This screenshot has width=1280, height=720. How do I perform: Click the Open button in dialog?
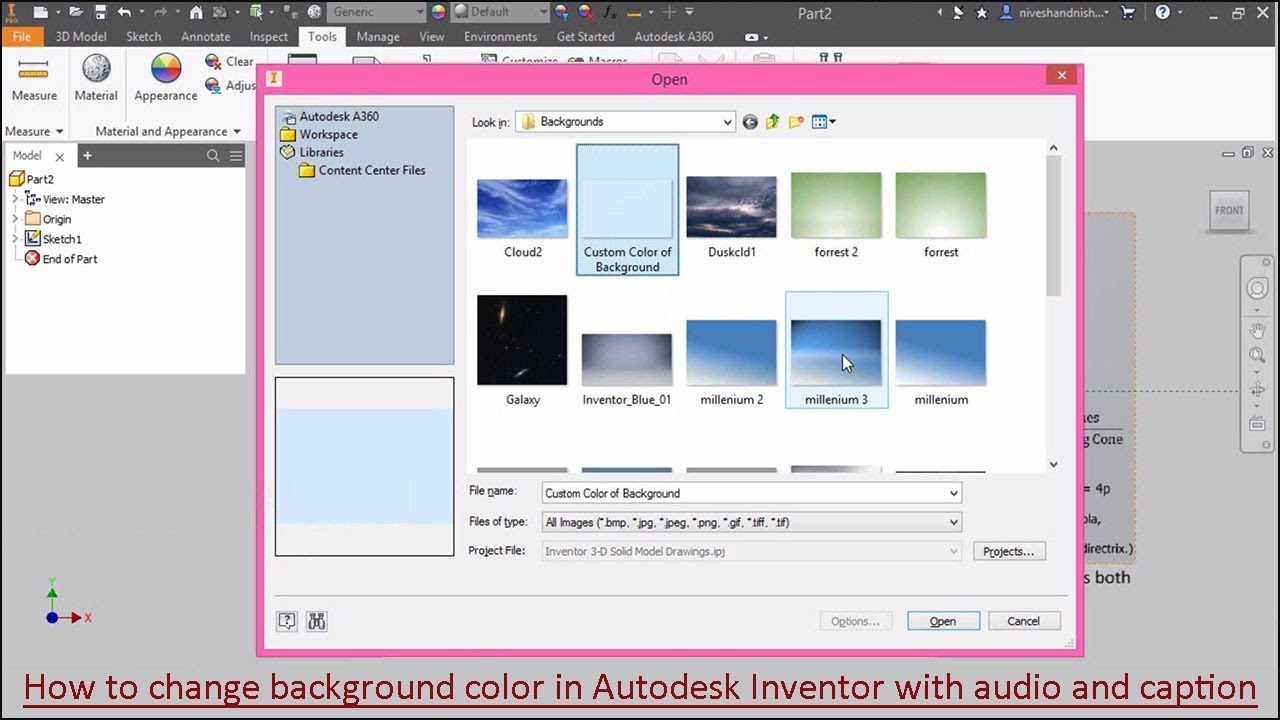coord(943,621)
